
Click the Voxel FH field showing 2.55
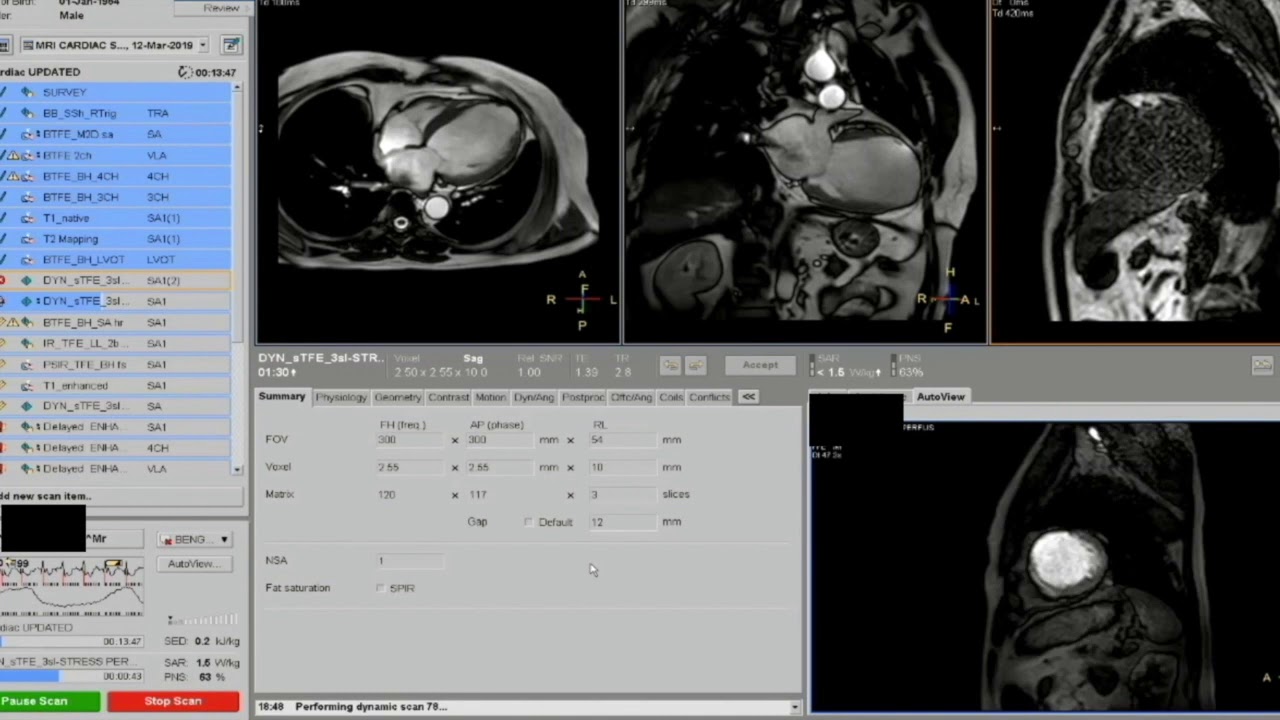pyautogui.click(x=410, y=467)
